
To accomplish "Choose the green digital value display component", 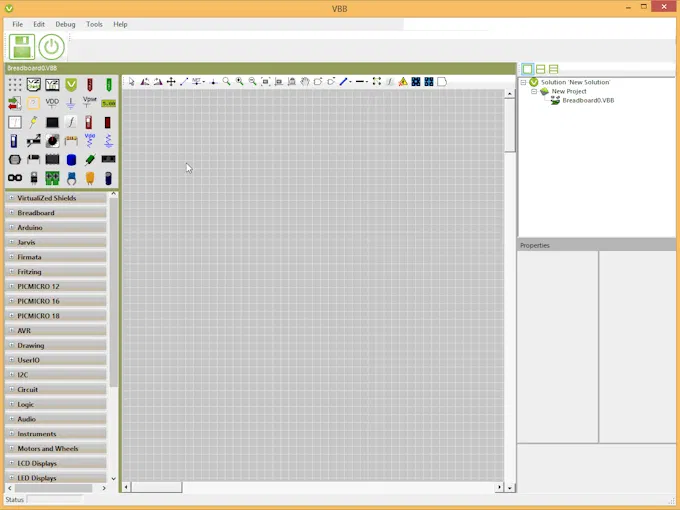I will 108,103.
